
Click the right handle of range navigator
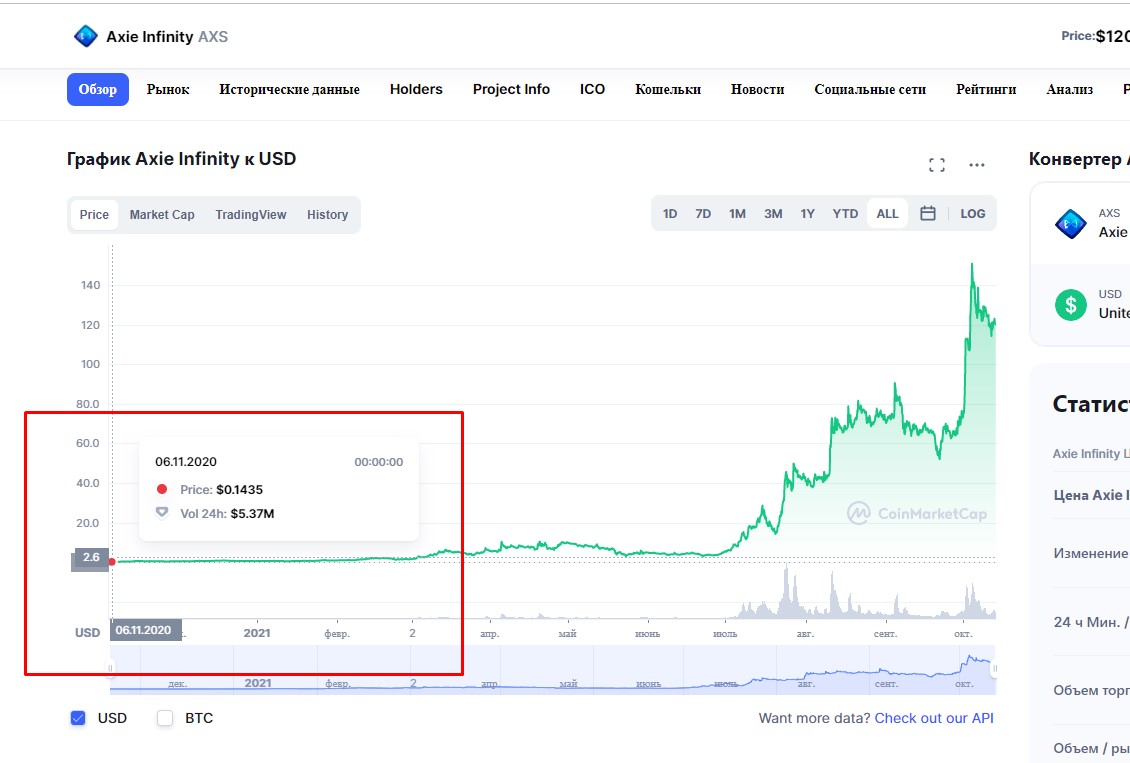(995, 669)
